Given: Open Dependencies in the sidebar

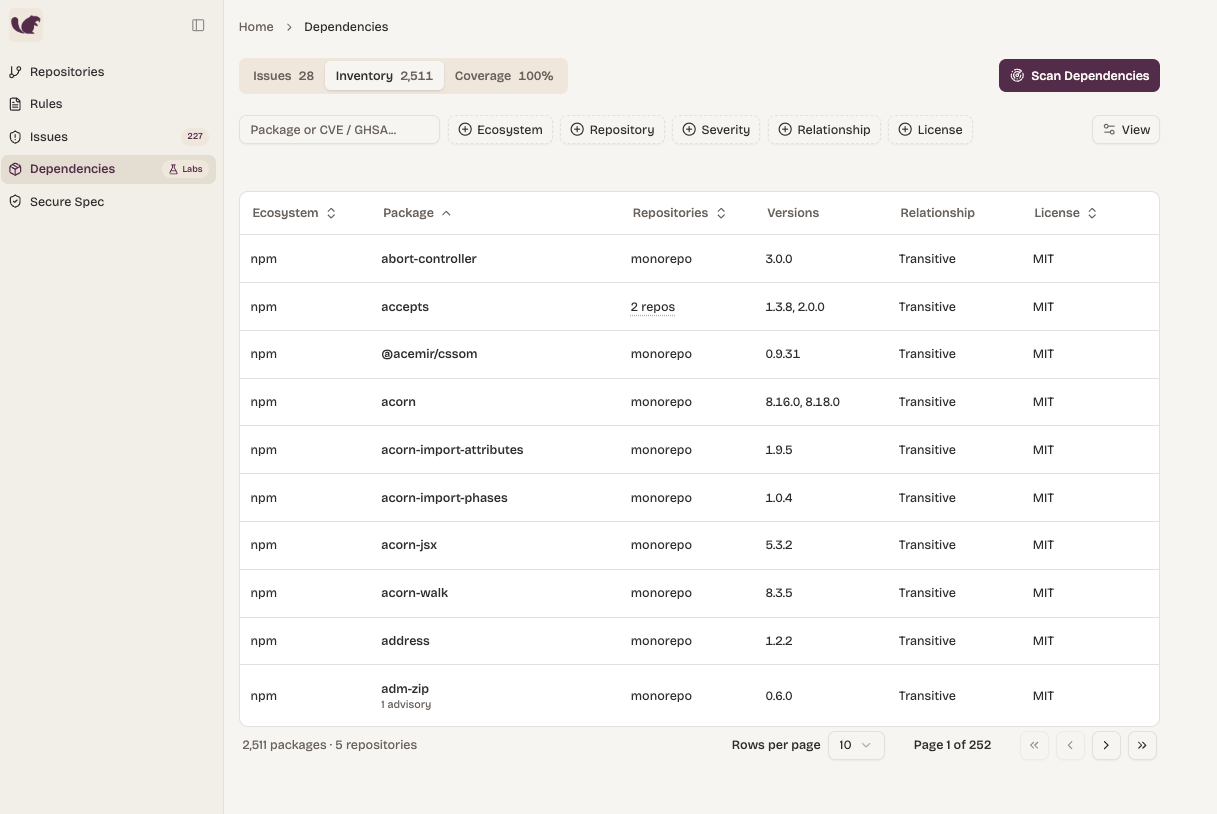Looking at the screenshot, I should click(108, 169).
